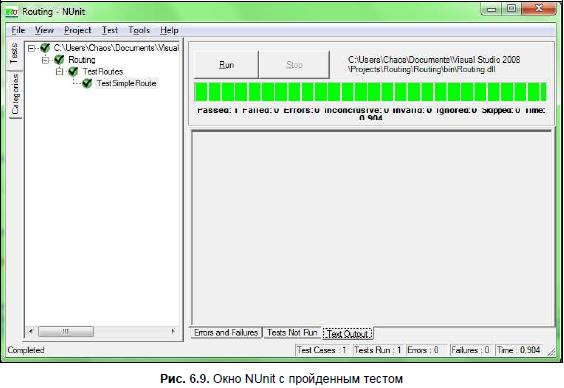The height and width of the screenshot is (388, 564).
Task: Switch to Errors and Failures tab
Action: click(226, 333)
